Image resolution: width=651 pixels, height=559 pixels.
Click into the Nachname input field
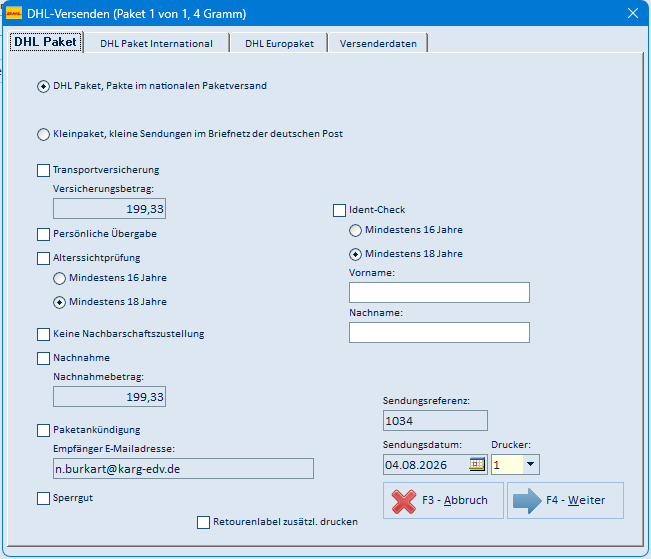pos(439,332)
